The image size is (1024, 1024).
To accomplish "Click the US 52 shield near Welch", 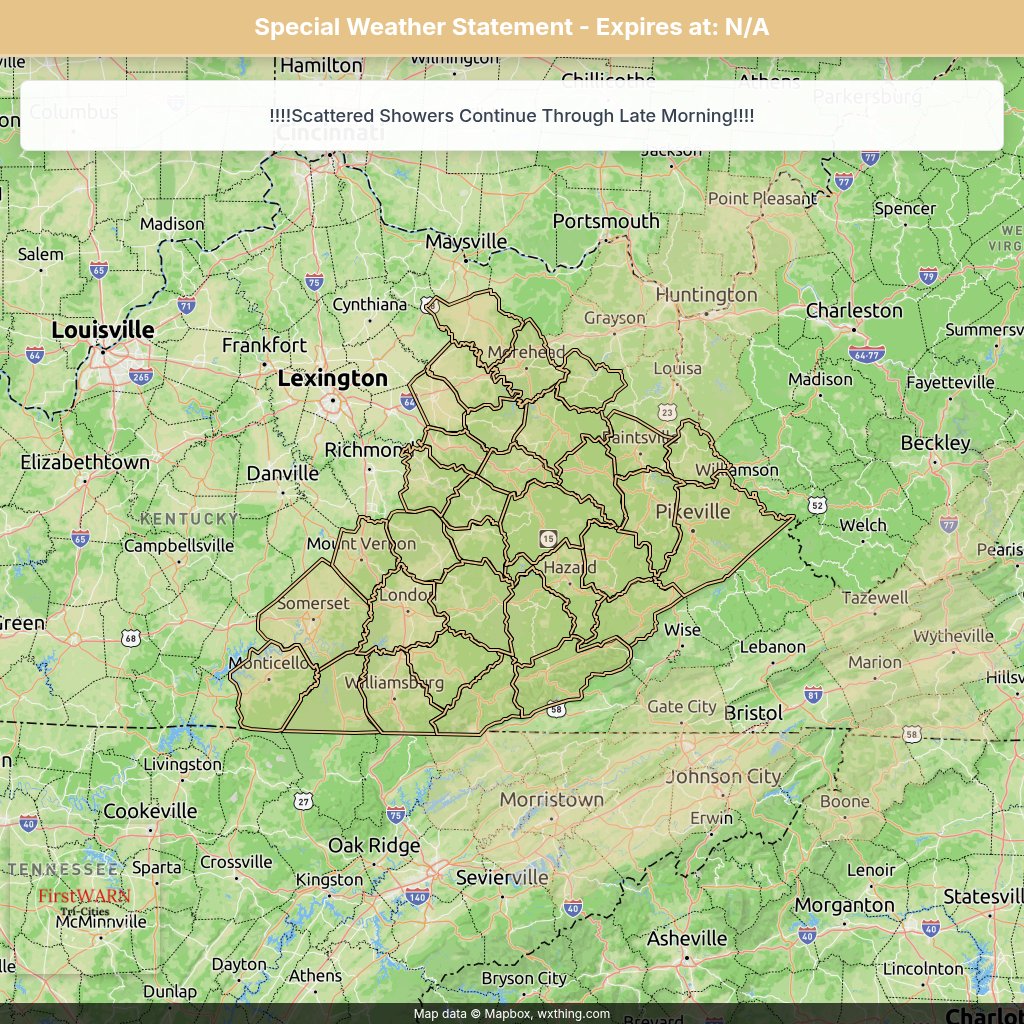I will 817,505.
